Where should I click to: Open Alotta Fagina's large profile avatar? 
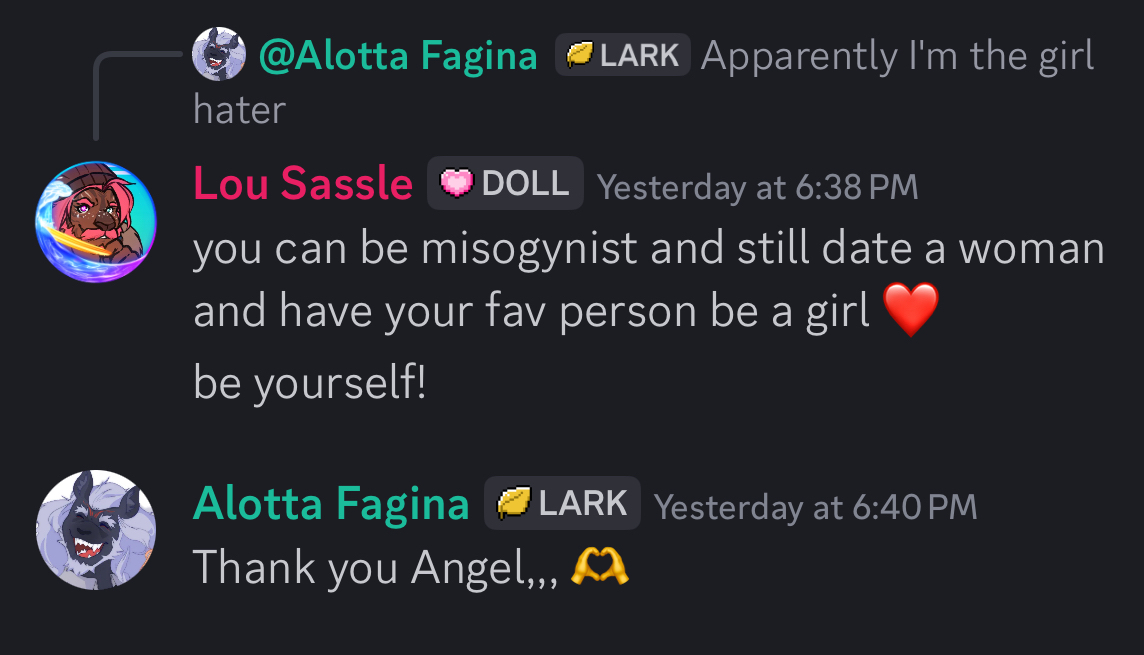[95, 530]
